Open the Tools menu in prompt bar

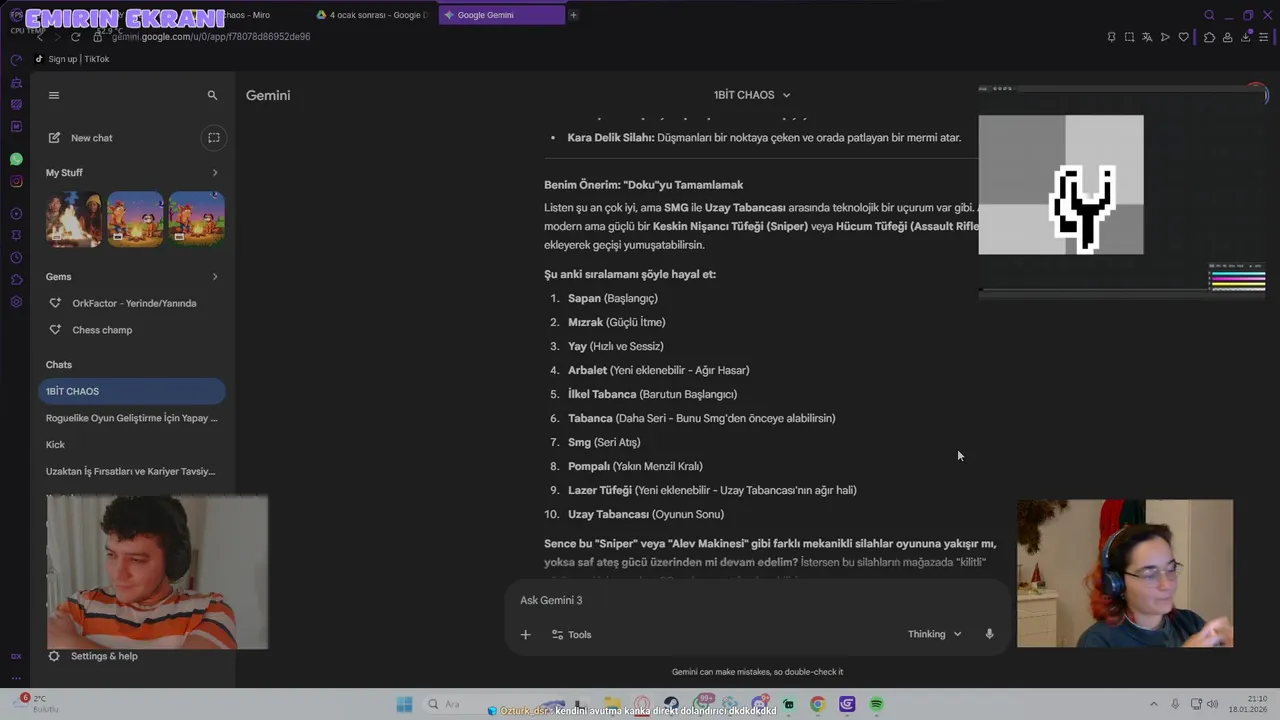coord(571,634)
